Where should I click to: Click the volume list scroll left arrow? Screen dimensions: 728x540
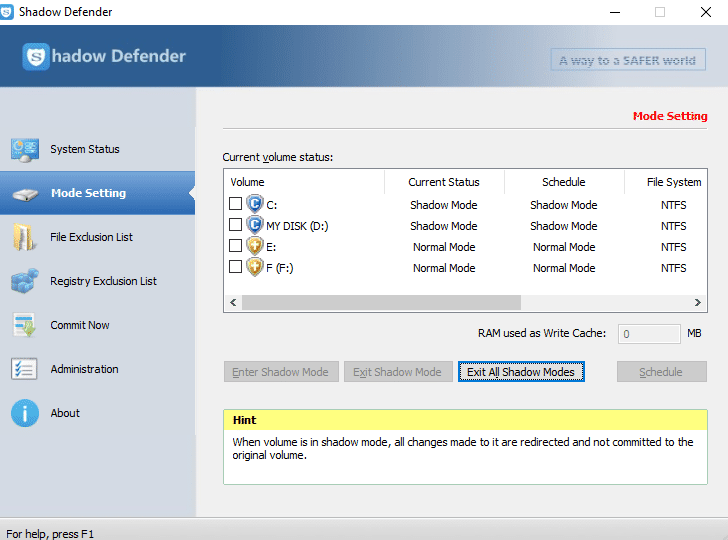coord(233,302)
